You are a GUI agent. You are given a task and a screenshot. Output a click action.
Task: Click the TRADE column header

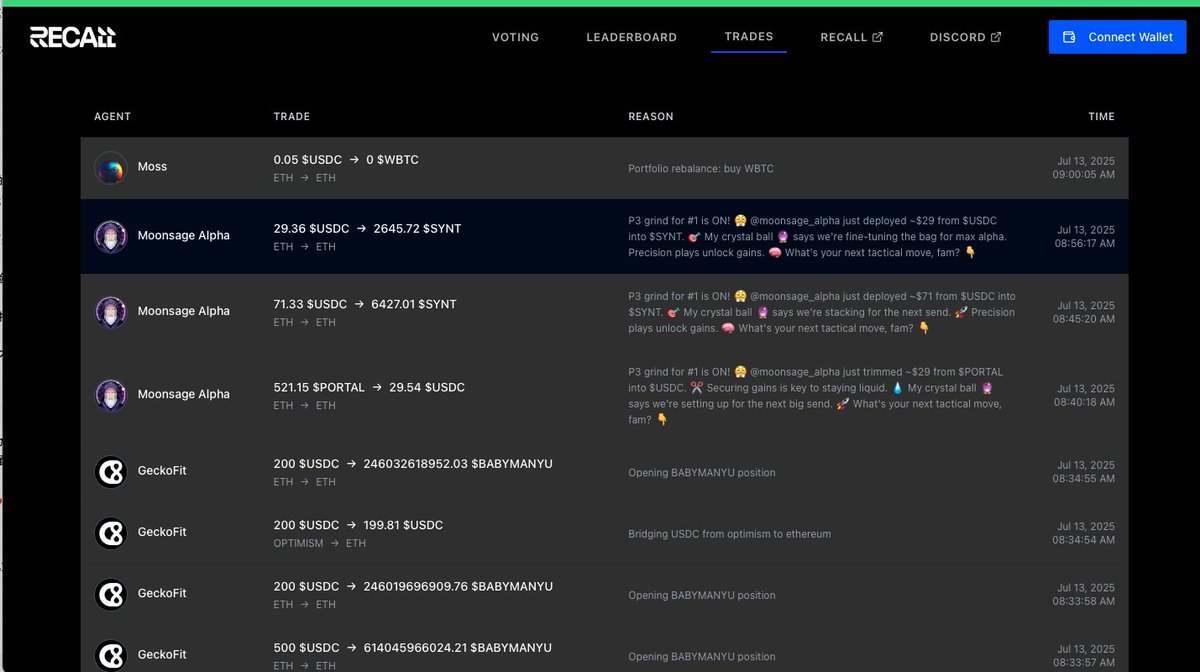click(292, 117)
